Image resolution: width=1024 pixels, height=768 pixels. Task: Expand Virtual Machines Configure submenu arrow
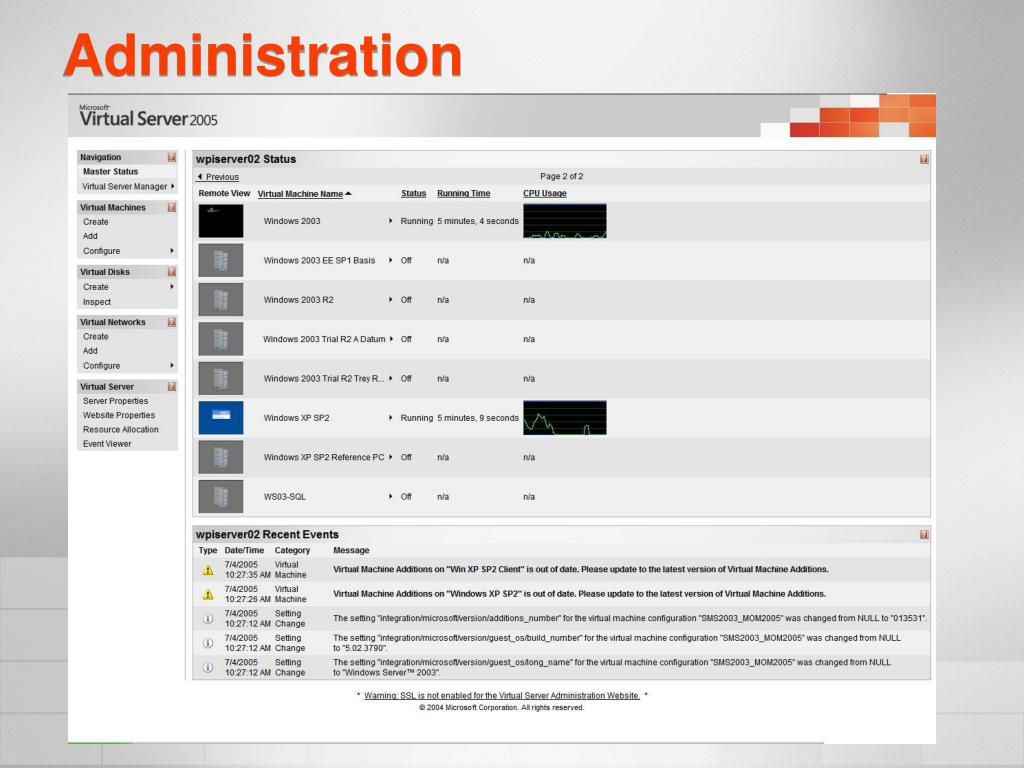click(x=172, y=251)
